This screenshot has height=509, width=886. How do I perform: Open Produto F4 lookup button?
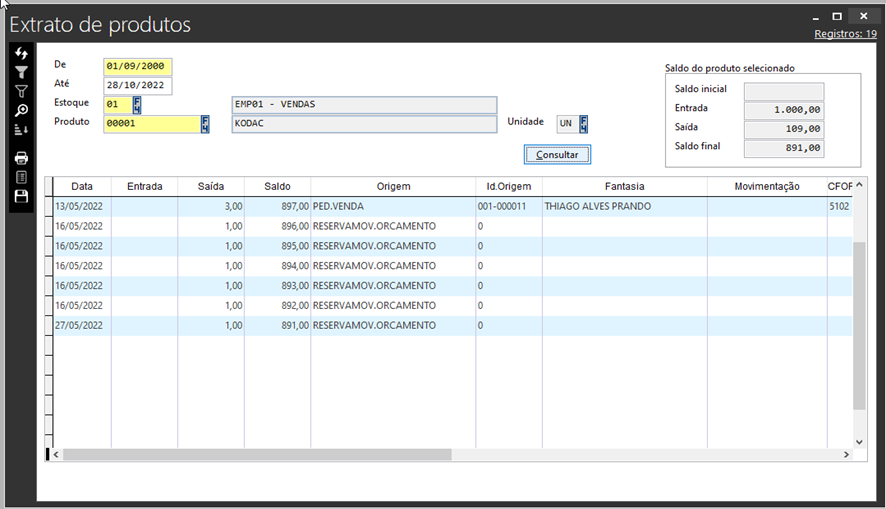tap(205, 124)
